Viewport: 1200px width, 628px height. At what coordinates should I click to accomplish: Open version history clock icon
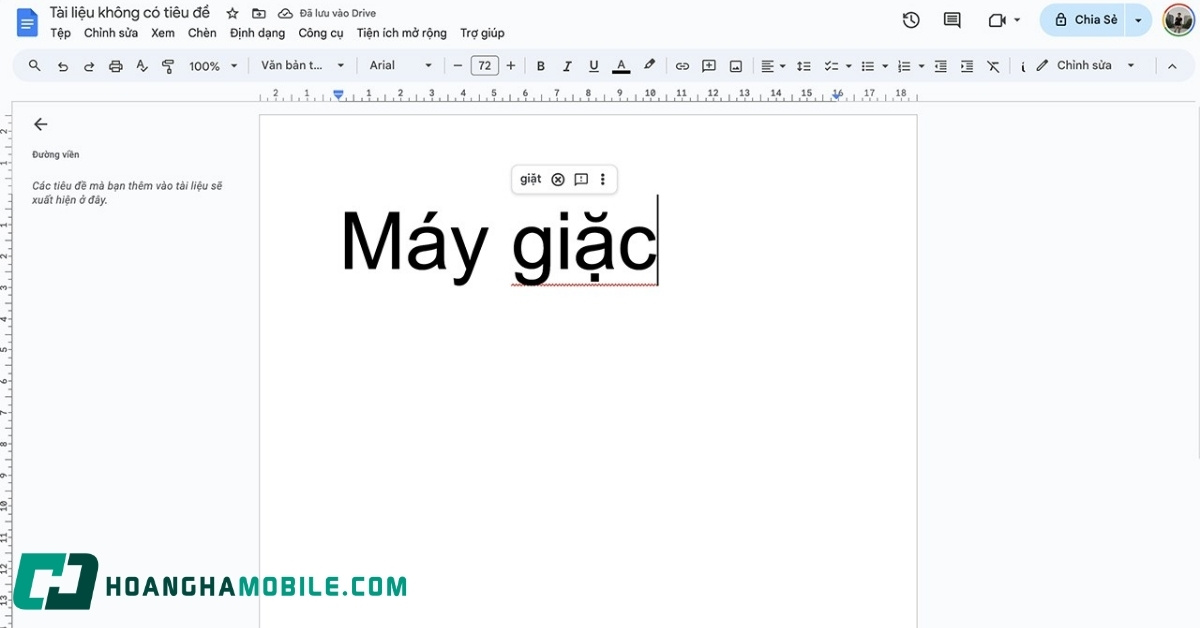click(x=911, y=20)
